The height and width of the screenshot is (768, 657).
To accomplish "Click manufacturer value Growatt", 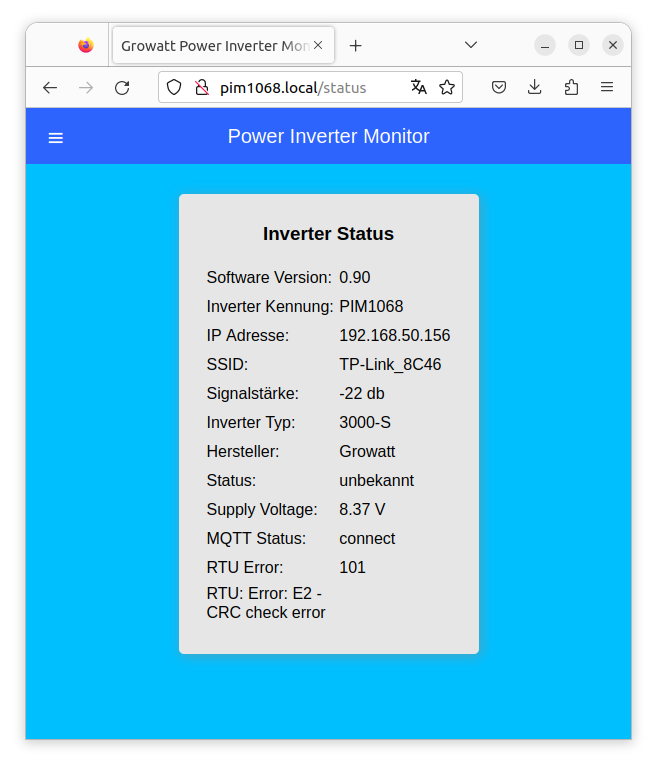I will click(x=367, y=451).
